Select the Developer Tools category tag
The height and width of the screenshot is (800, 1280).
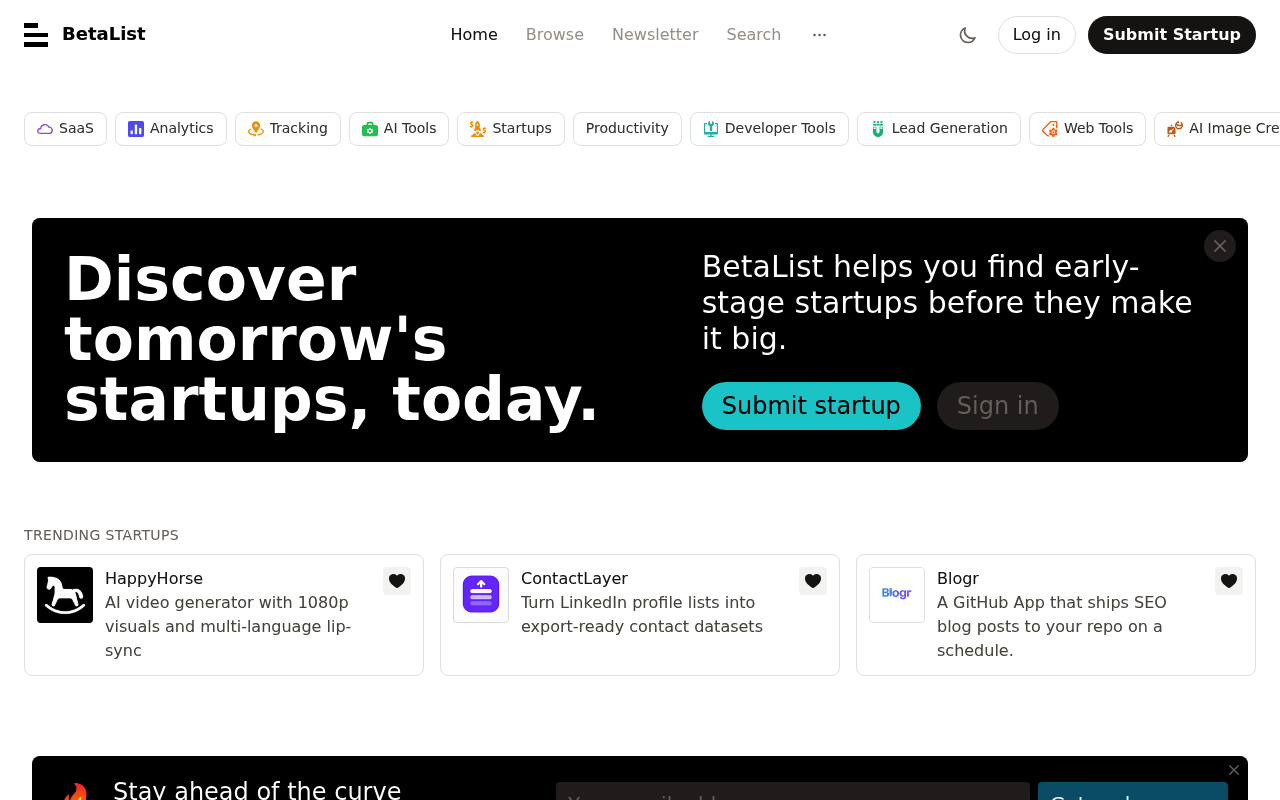point(769,129)
